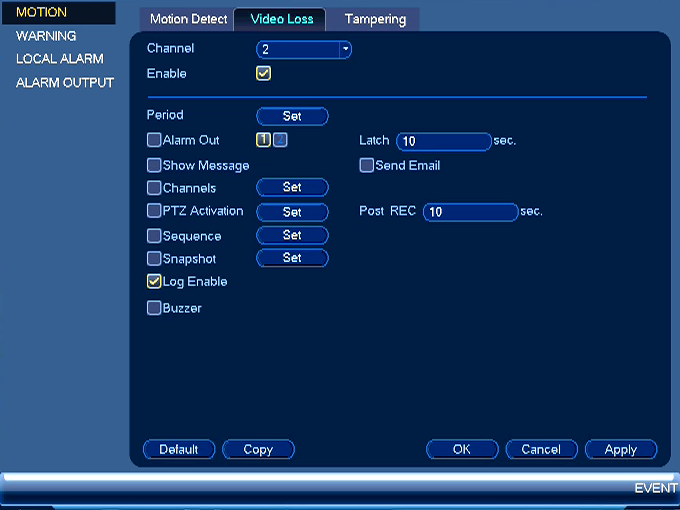Enable the Buzzer checkbox

tap(154, 308)
